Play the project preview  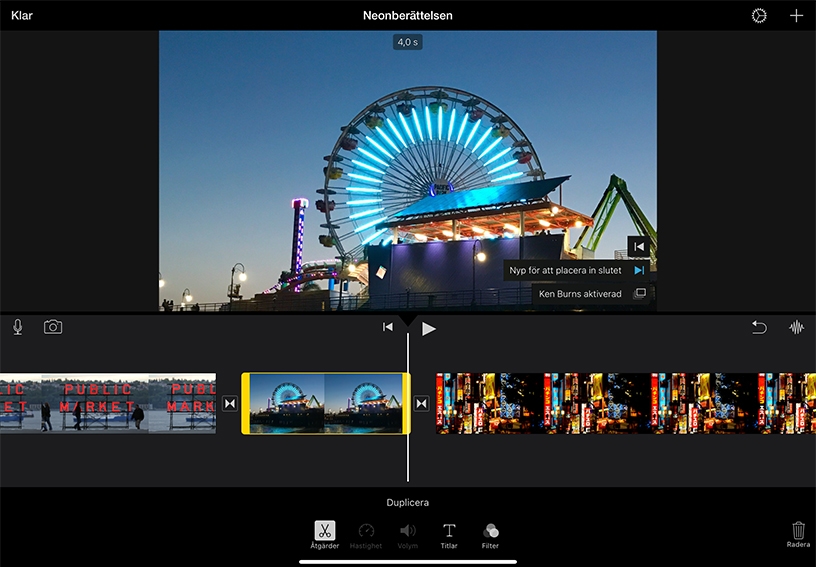point(428,328)
